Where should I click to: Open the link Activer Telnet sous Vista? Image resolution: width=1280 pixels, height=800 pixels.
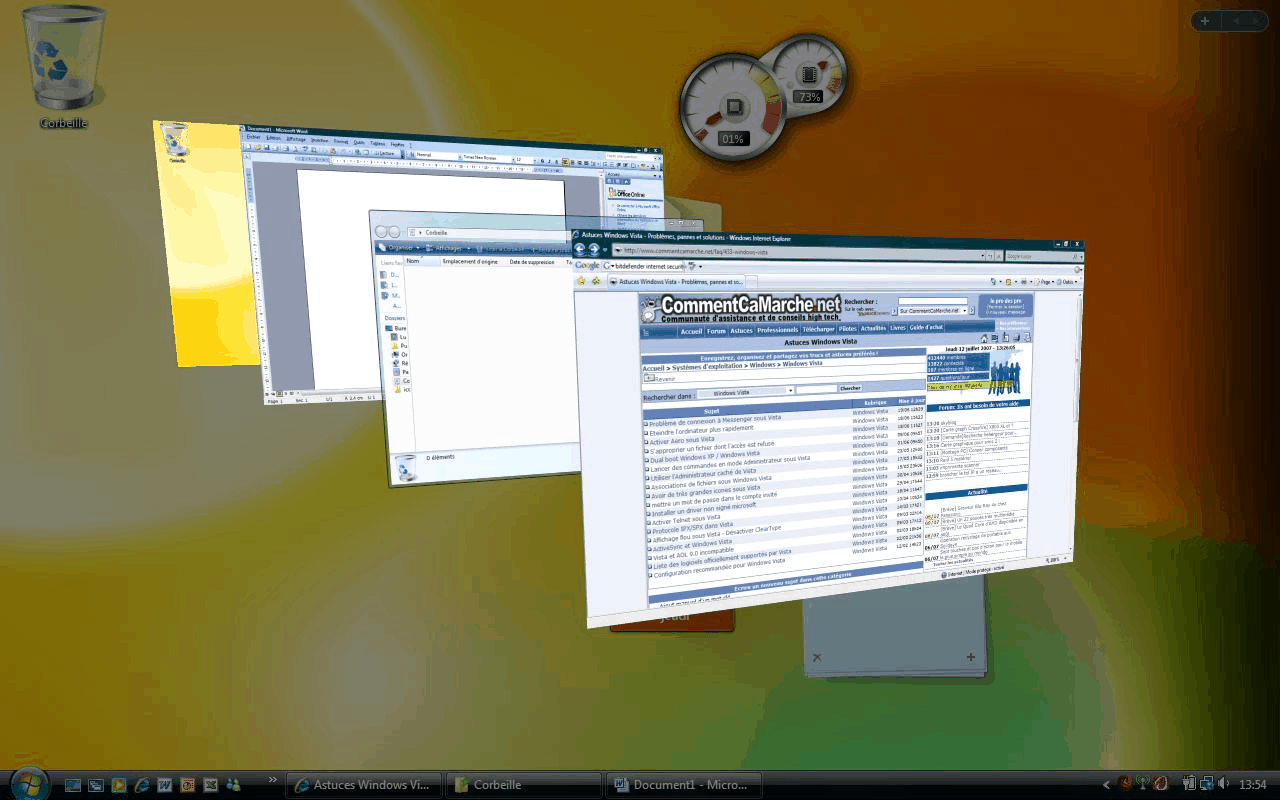684,521
